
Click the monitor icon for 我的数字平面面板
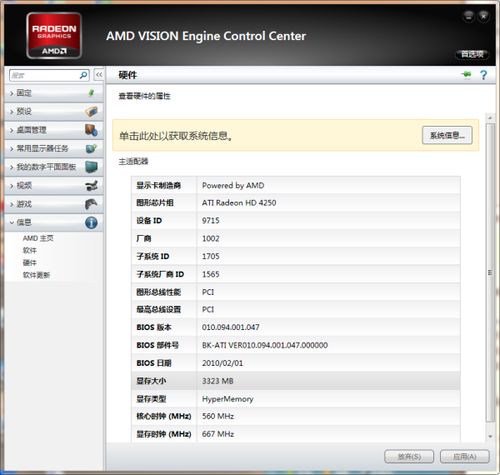coord(91,167)
